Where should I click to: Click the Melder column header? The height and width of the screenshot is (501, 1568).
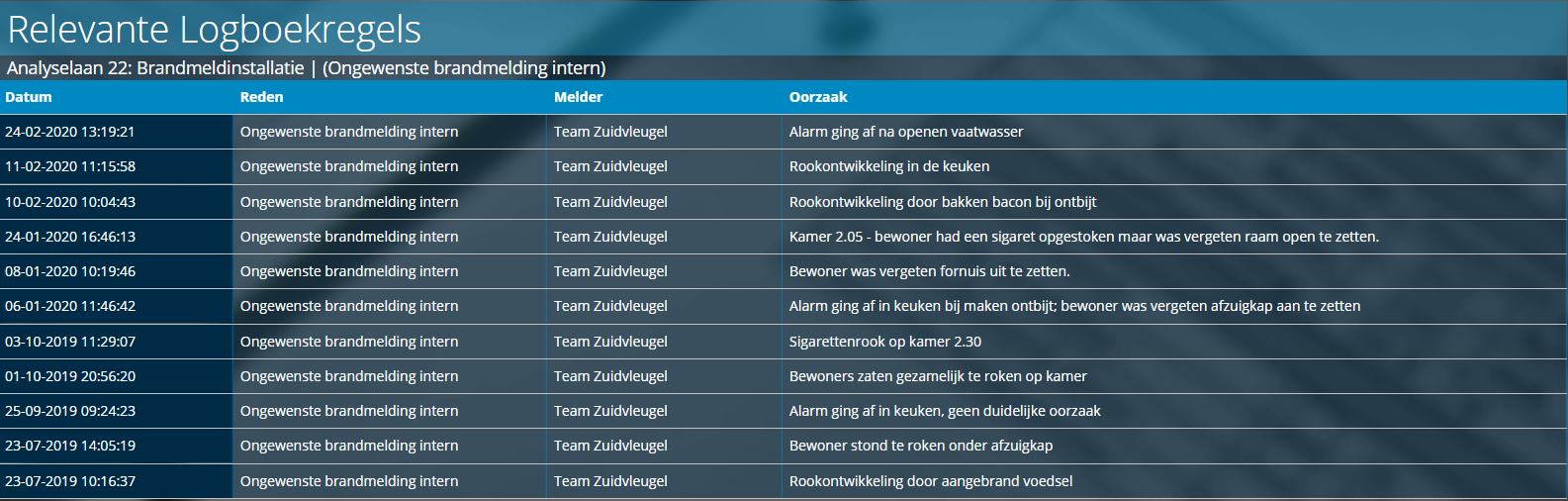[579, 97]
